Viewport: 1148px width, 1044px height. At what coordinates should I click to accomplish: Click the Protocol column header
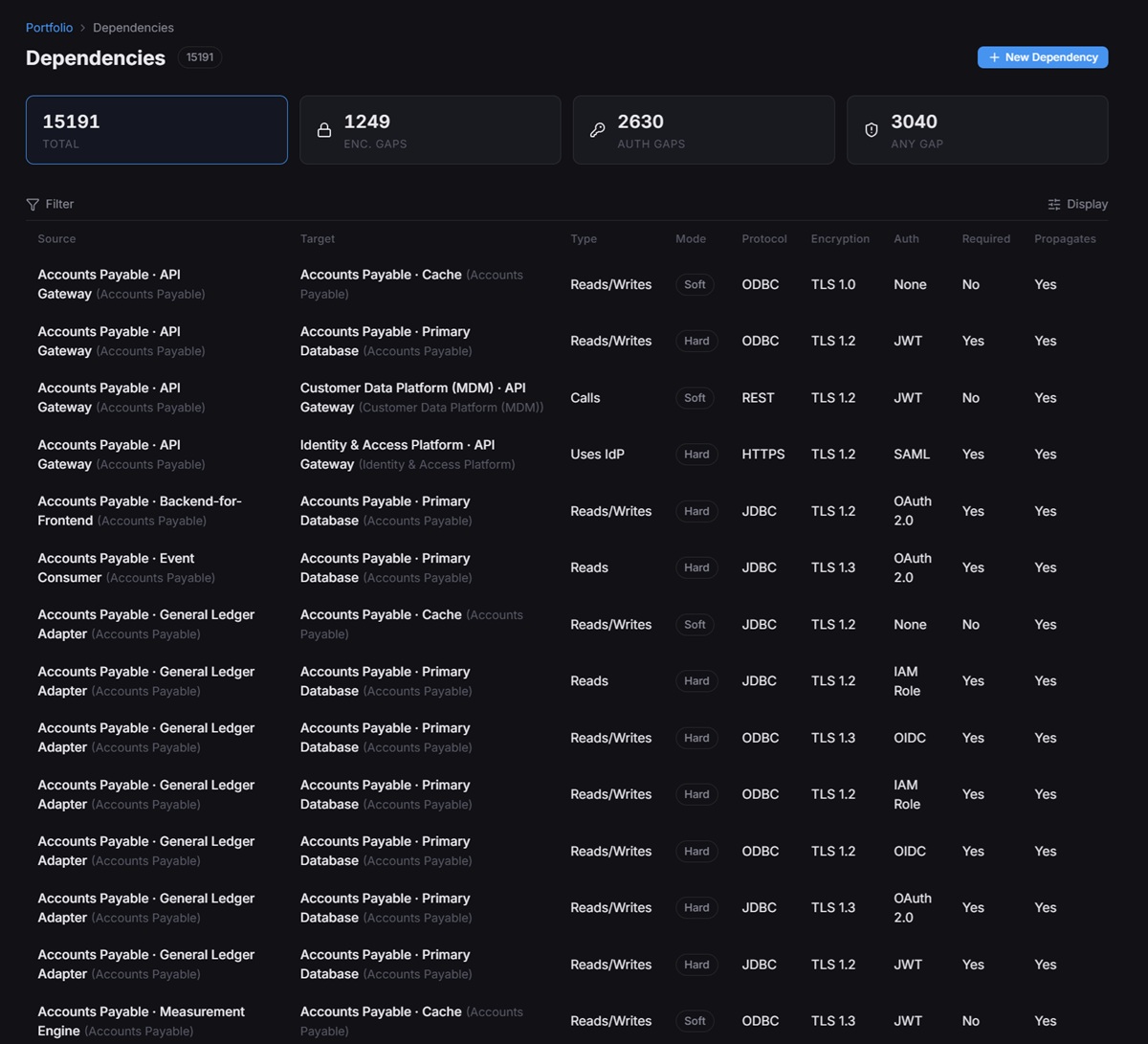tap(764, 239)
